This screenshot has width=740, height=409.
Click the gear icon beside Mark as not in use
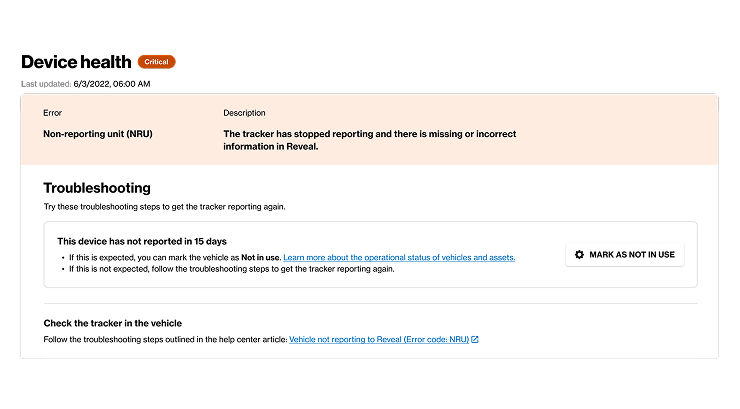(x=579, y=255)
